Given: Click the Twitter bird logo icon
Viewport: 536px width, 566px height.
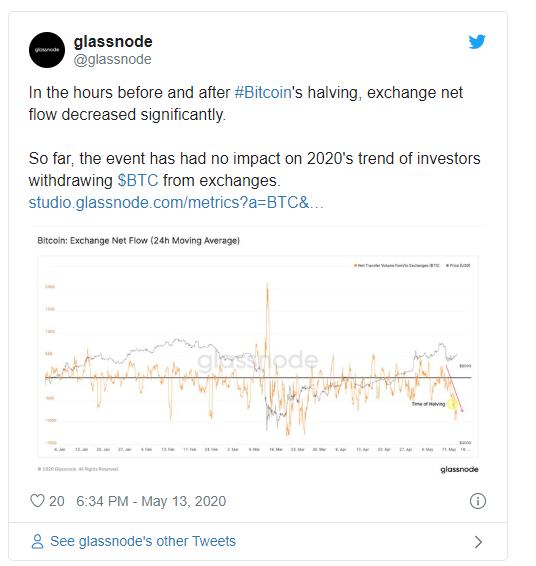Looking at the screenshot, I should (477, 42).
